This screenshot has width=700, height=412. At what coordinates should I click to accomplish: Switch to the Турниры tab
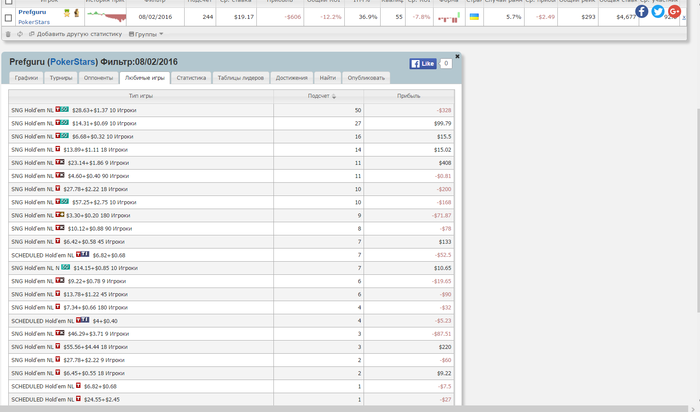coord(61,78)
